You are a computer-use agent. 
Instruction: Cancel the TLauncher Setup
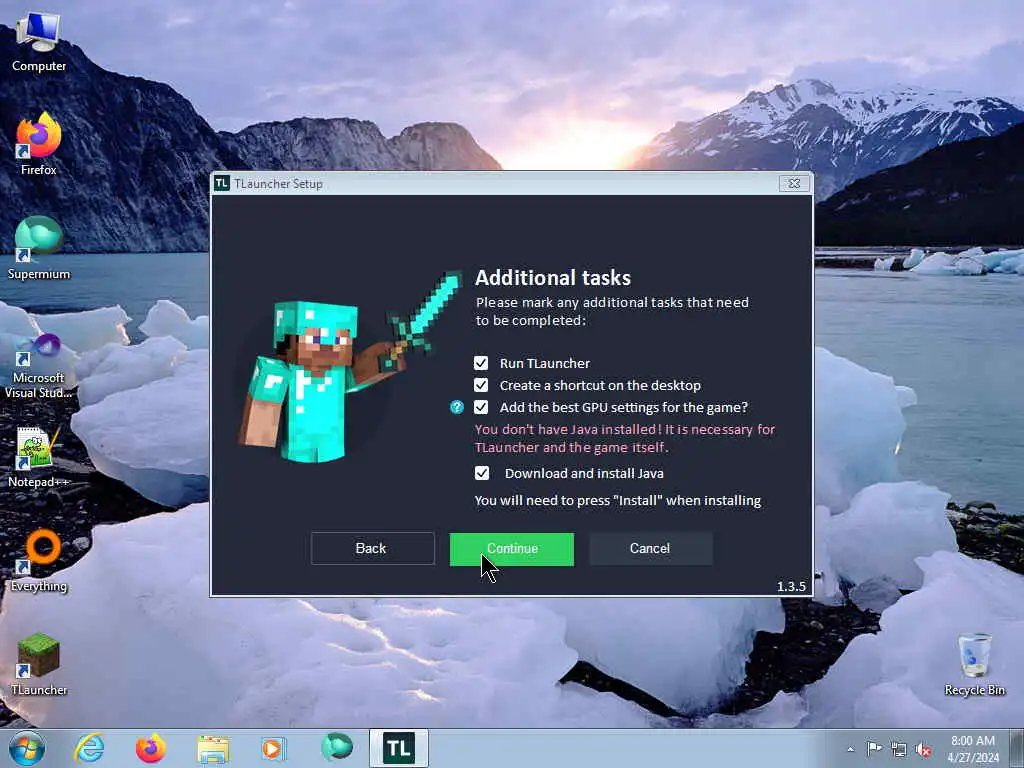click(650, 549)
